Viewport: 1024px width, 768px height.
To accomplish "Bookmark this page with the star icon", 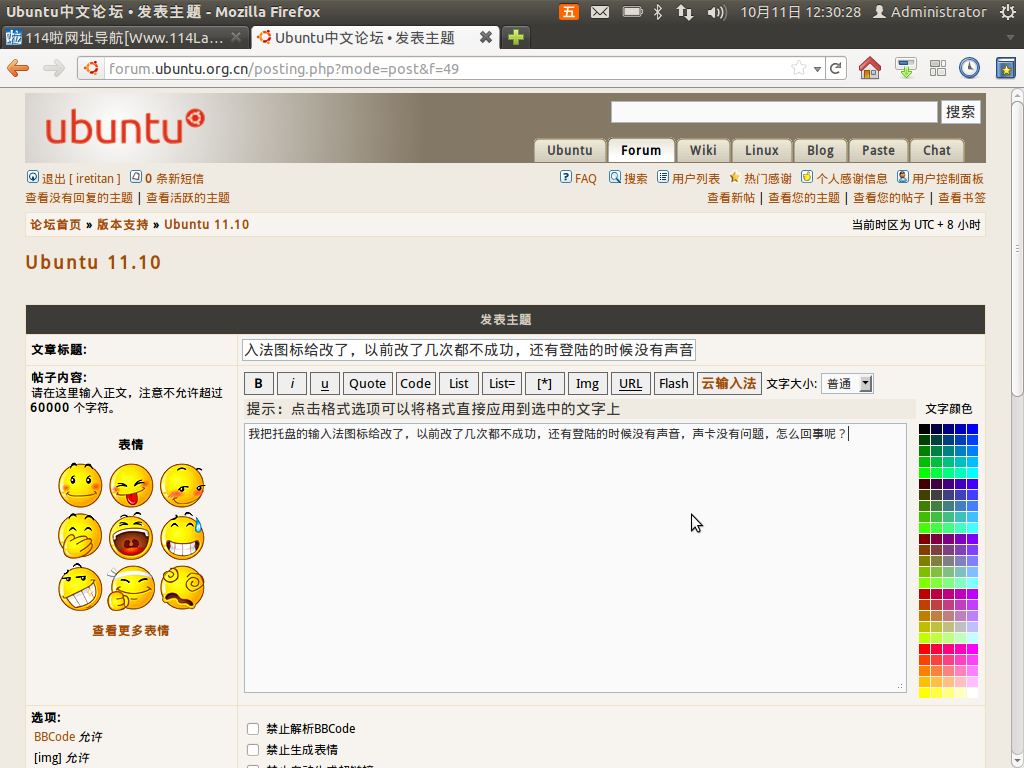I will point(798,68).
